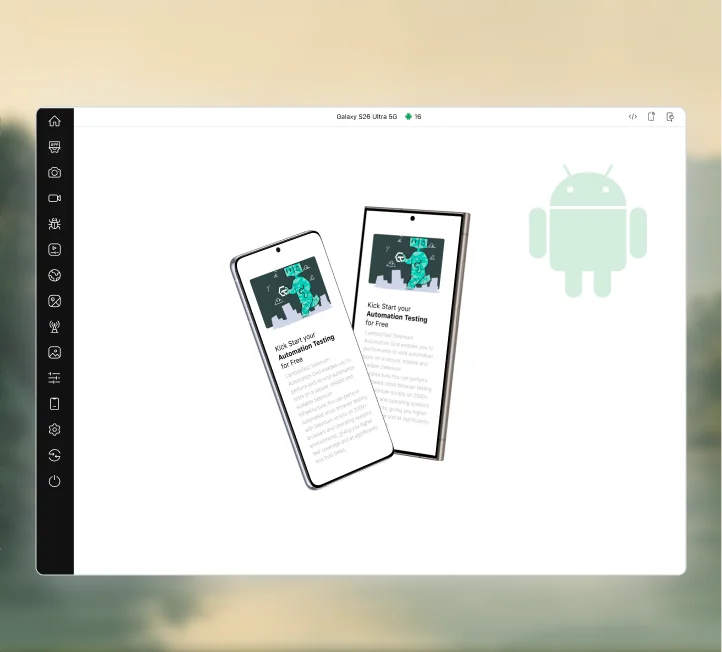Click the device inspect icon in header
722x652 pixels.
[670, 117]
